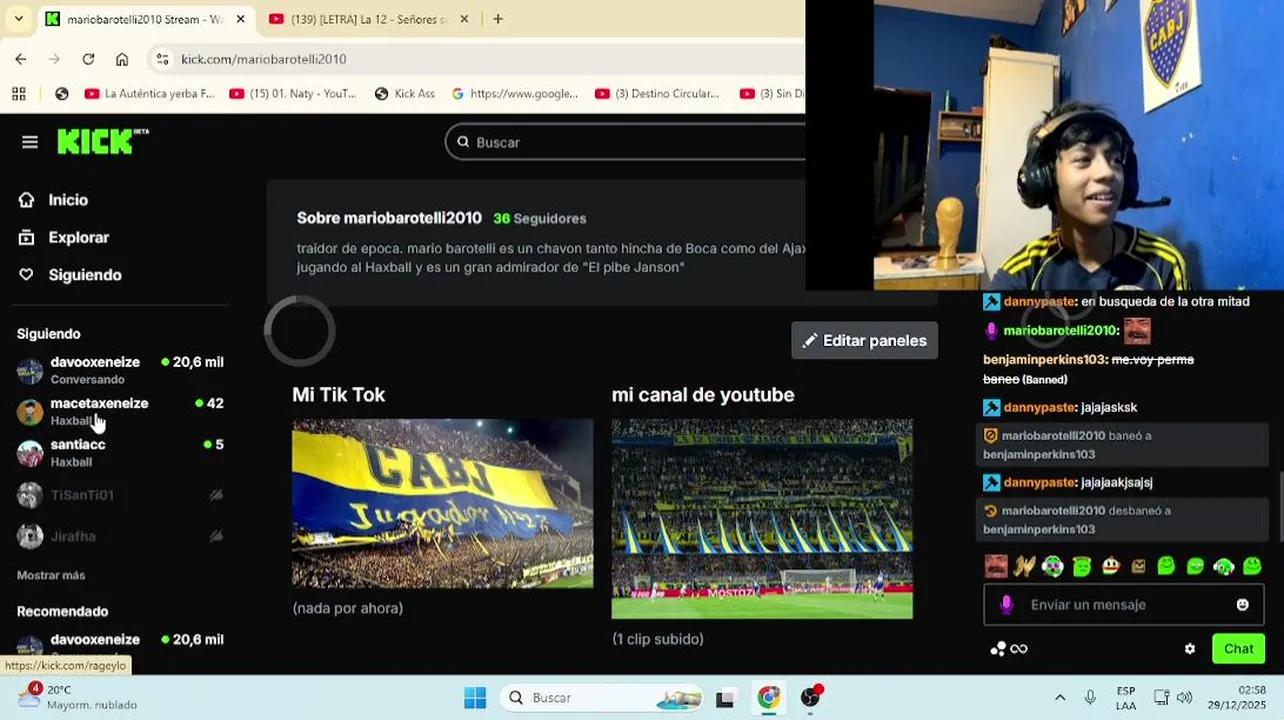The width and height of the screenshot is (1284, 720).
Task: Open the google.com bookmark
Action: coord(515,93)
